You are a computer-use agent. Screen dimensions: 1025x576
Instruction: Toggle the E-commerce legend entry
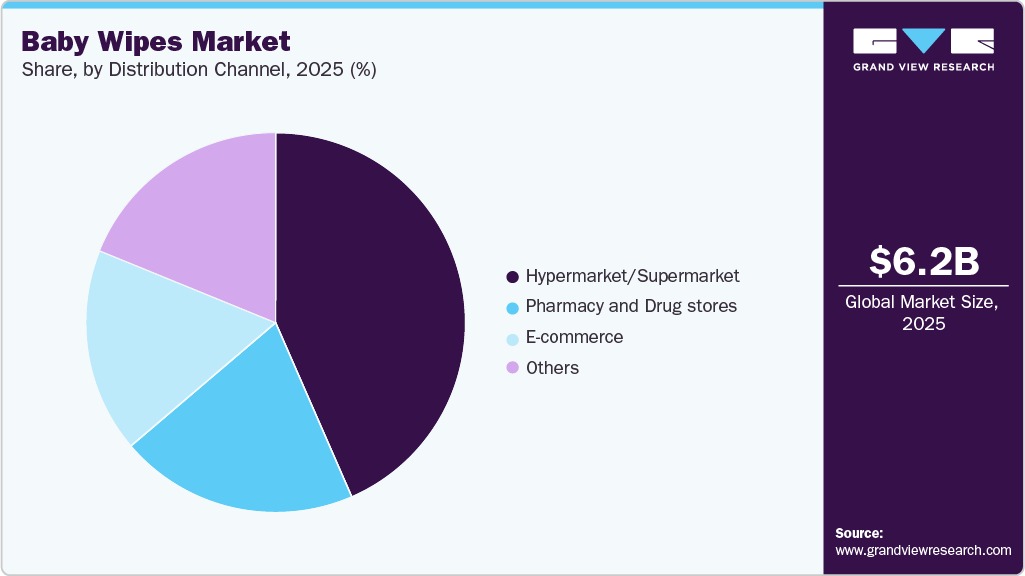pos(572,337)
